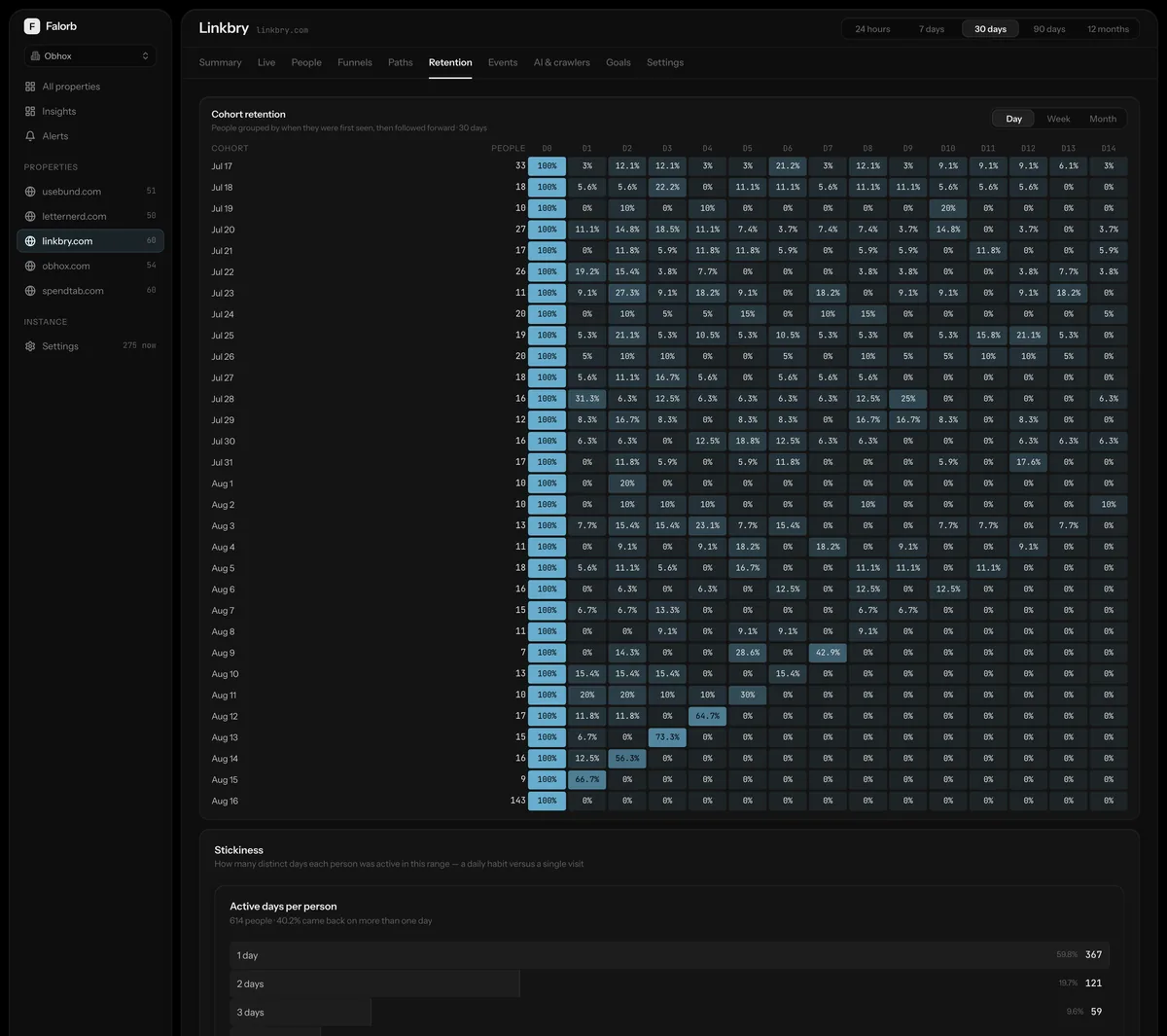
Task: Click the 3 days stickiness bar
Action: click(301, 1012)
